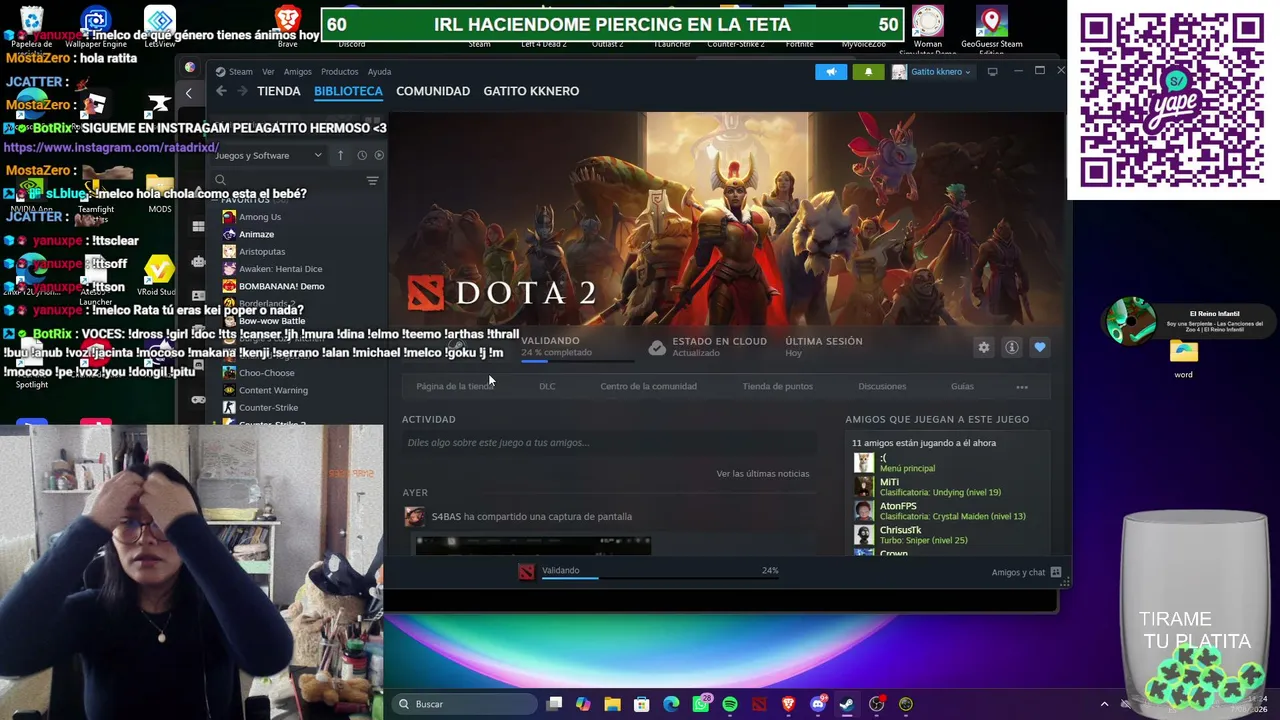Open the Ver menu
1280x720 pixels.
point(268,72)
